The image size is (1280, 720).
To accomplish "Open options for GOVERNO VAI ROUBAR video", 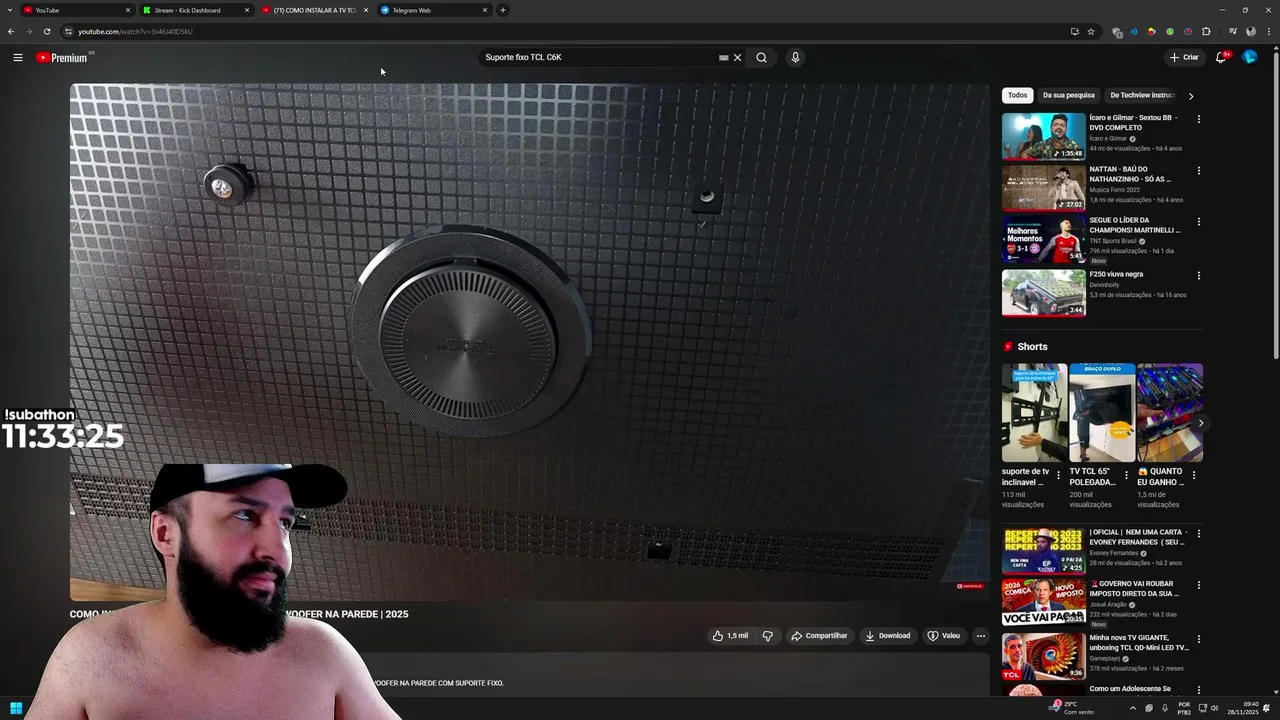I will pyautogui.click(x=1199, y=585).
